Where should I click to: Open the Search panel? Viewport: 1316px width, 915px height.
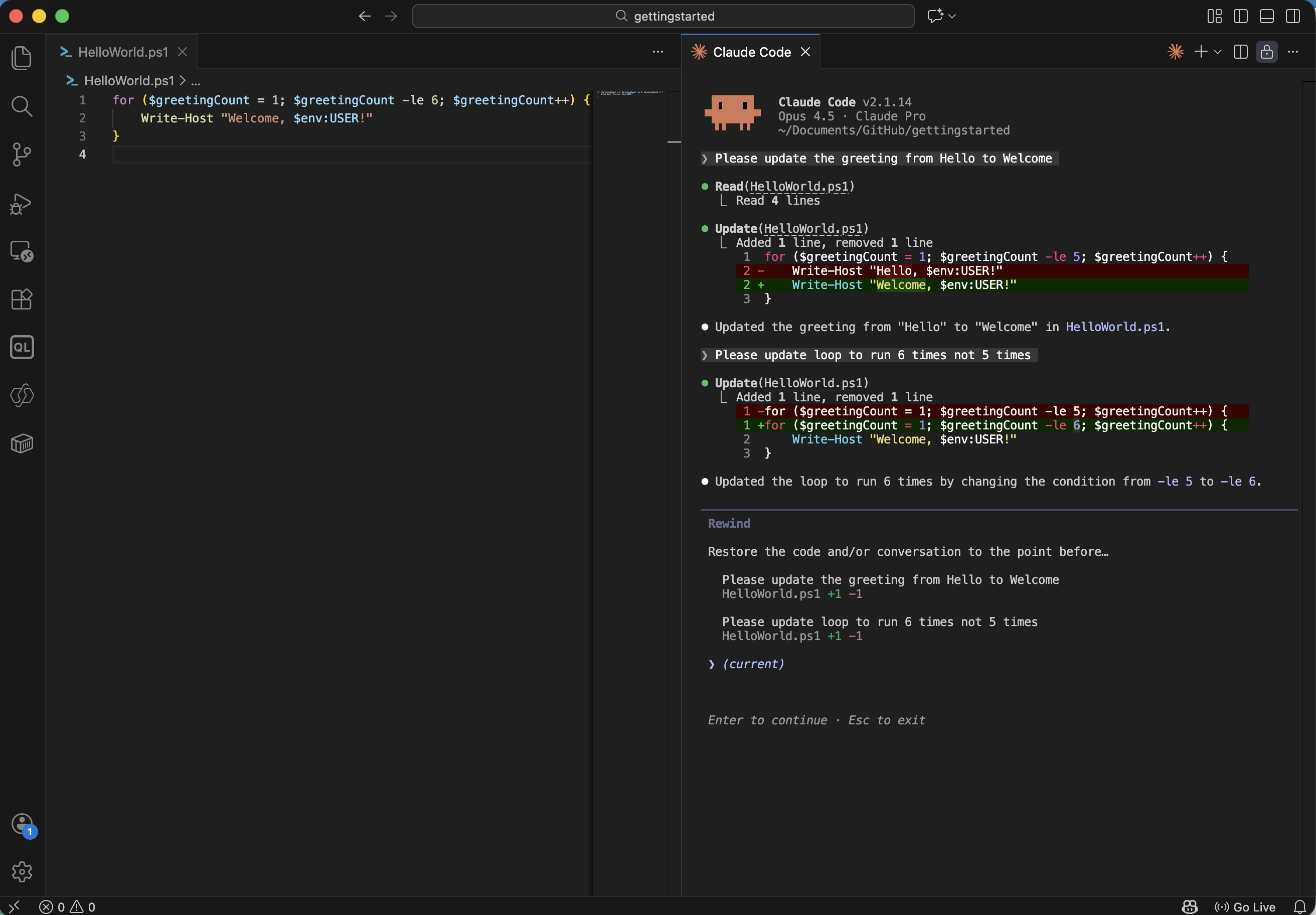pos(22,106)
